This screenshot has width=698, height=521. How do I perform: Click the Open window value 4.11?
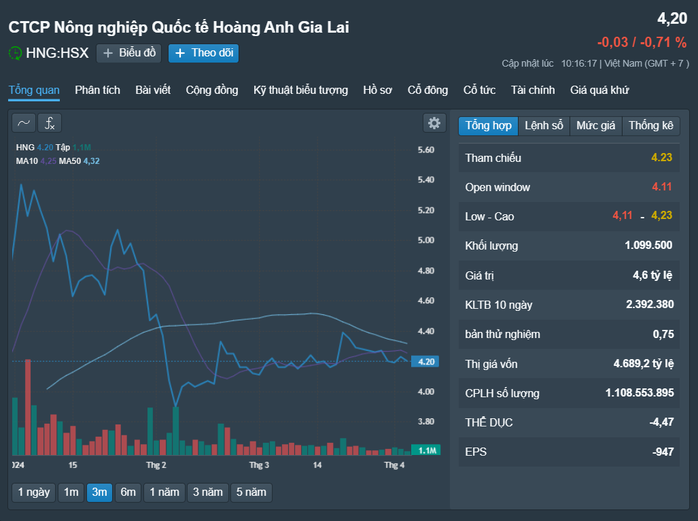point(661,187)
